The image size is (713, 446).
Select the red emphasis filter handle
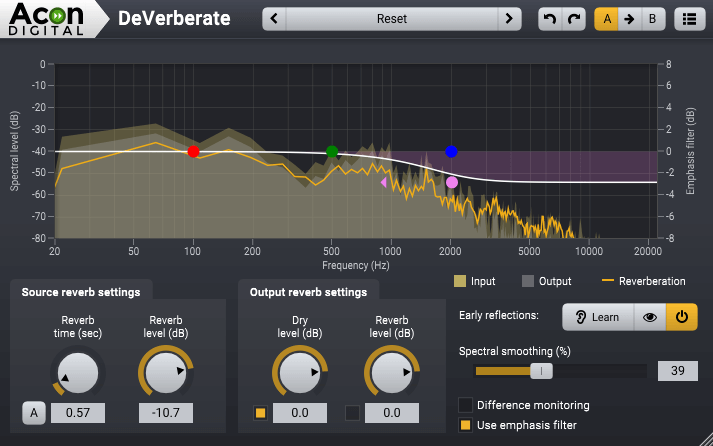click(193, 151)
